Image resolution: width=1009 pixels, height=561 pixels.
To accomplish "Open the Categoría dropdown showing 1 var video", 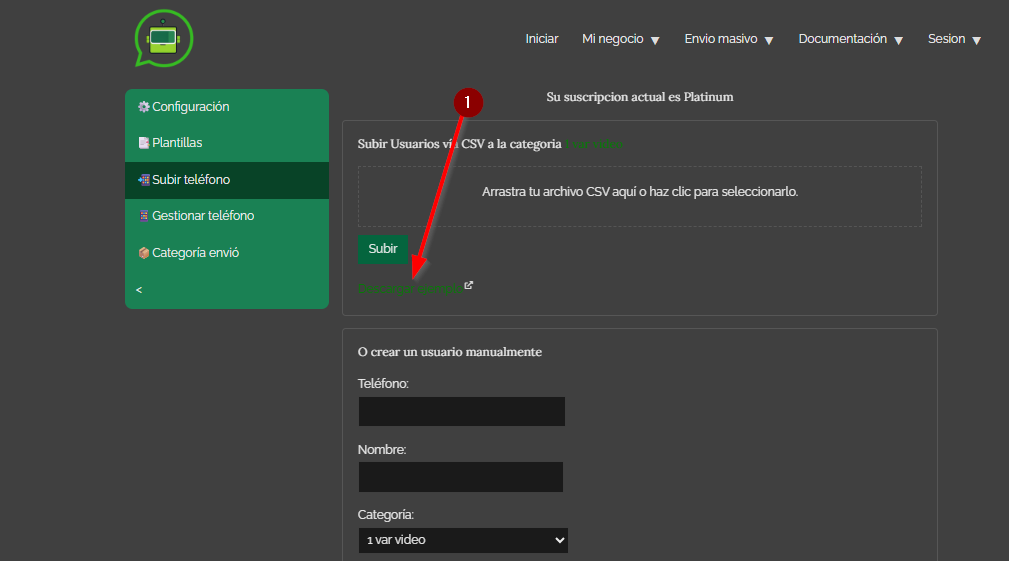I will coord(463,540).
